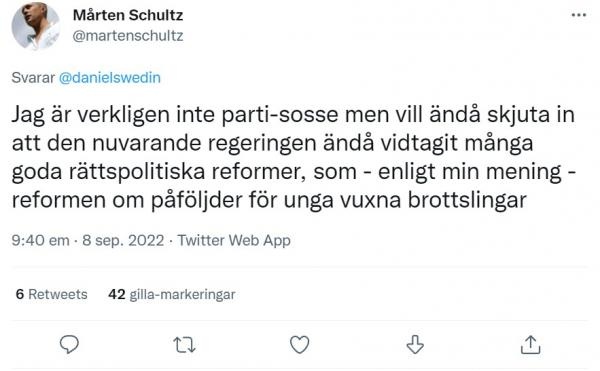This screenshot has width=600, height=371.
Task: Follow the @danielswedin mention link
Action: (109, 78)
